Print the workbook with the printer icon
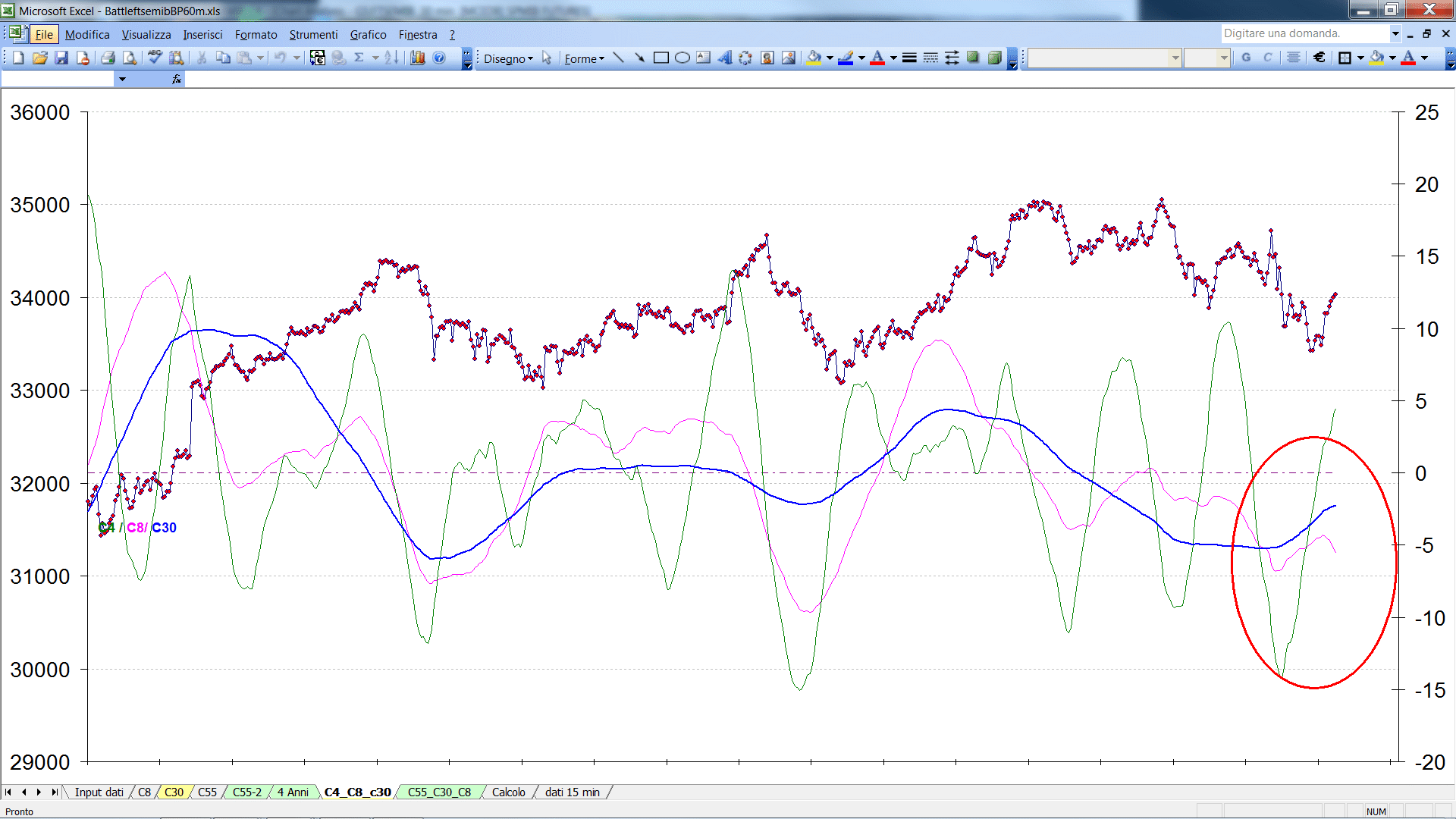Viewport: 1456px width, 819px height. pyautogui.click(x=108, y=58)
